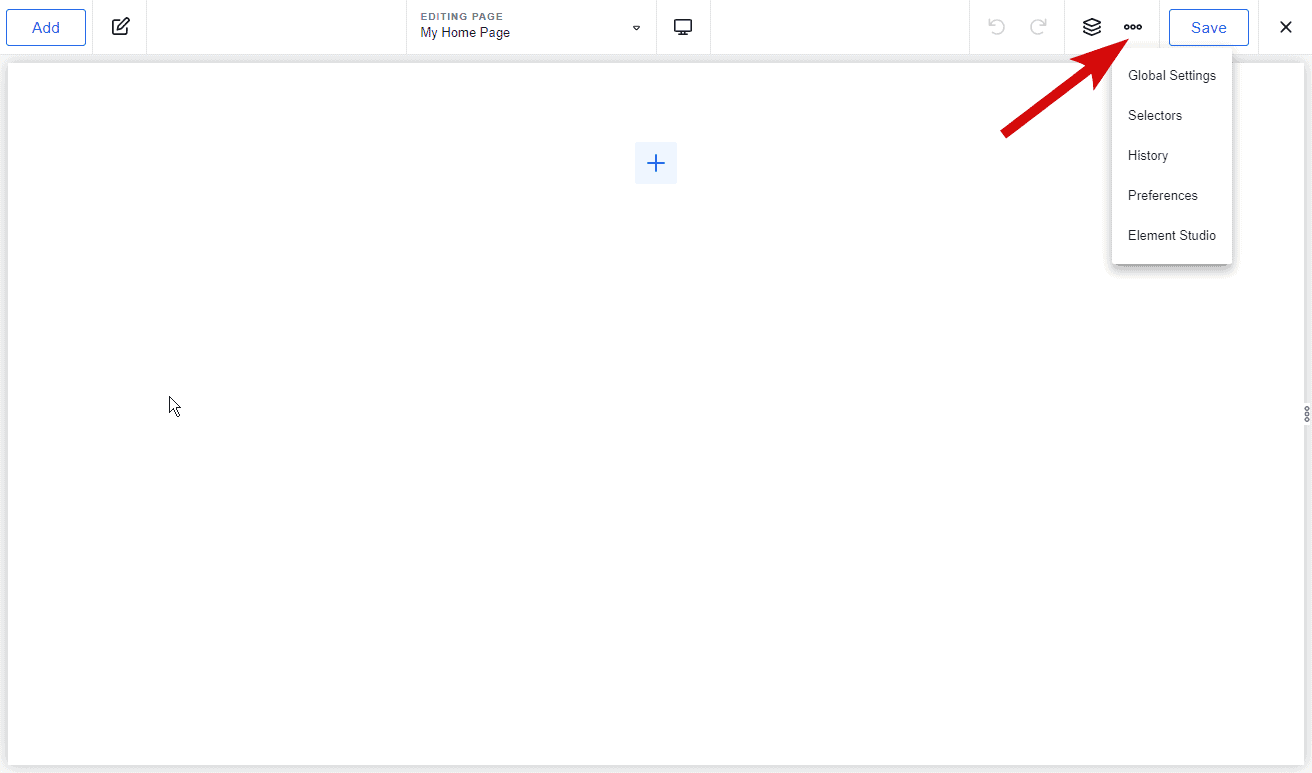This screenshot has height=773, width=1312.
Task: Click the blue plus add-section icon
Action: [x=656, y=163]
